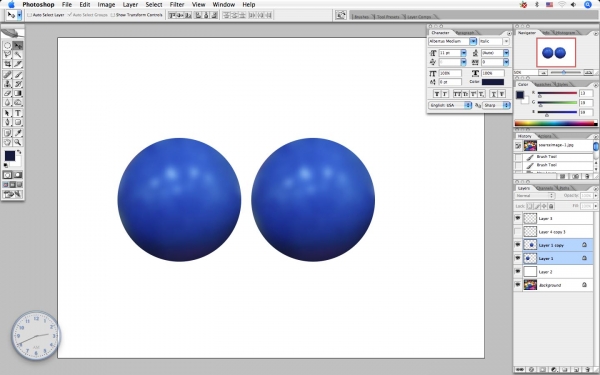The height and width of the screenshot is (375, 600).
Task: Click the color spectrum ramp bar
Action: click(556, 123)
